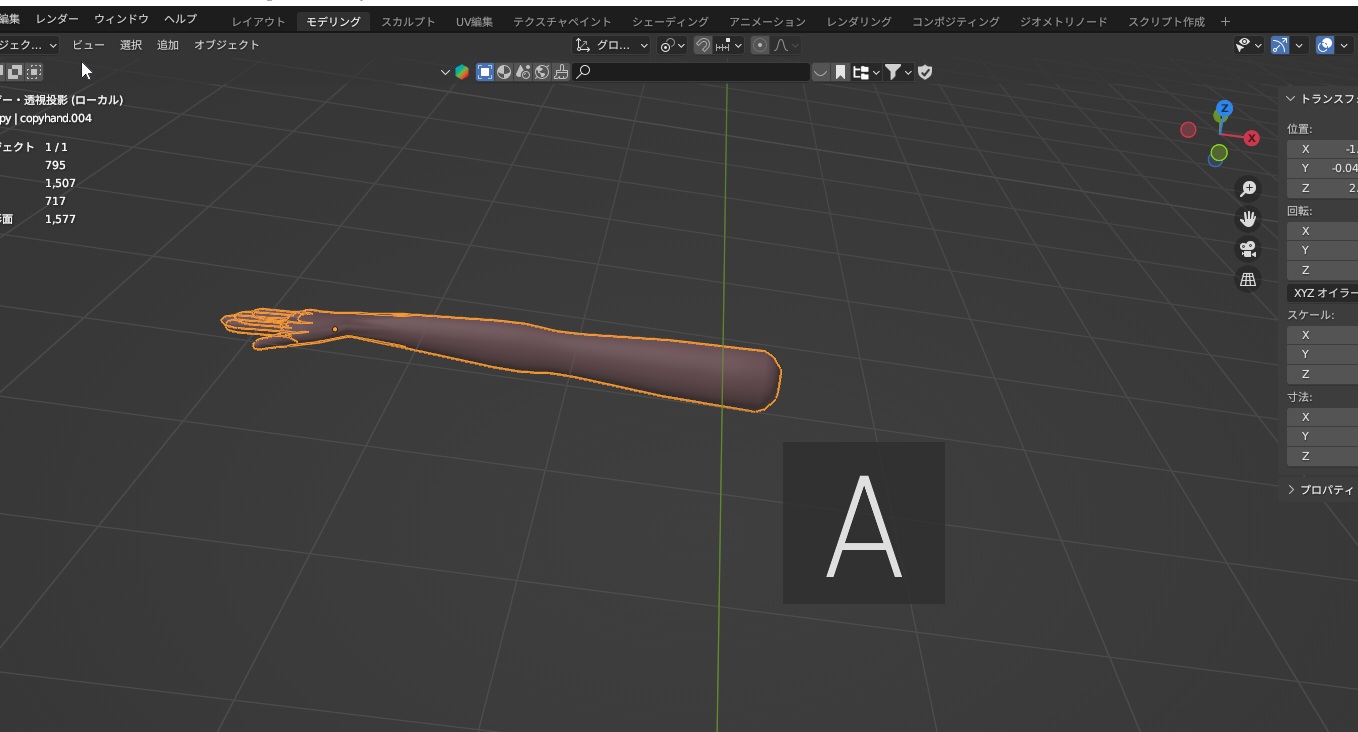Click the filter funnel icon in the header
The height and width of the screenshot is (732, 1358).
pos(894,71)
